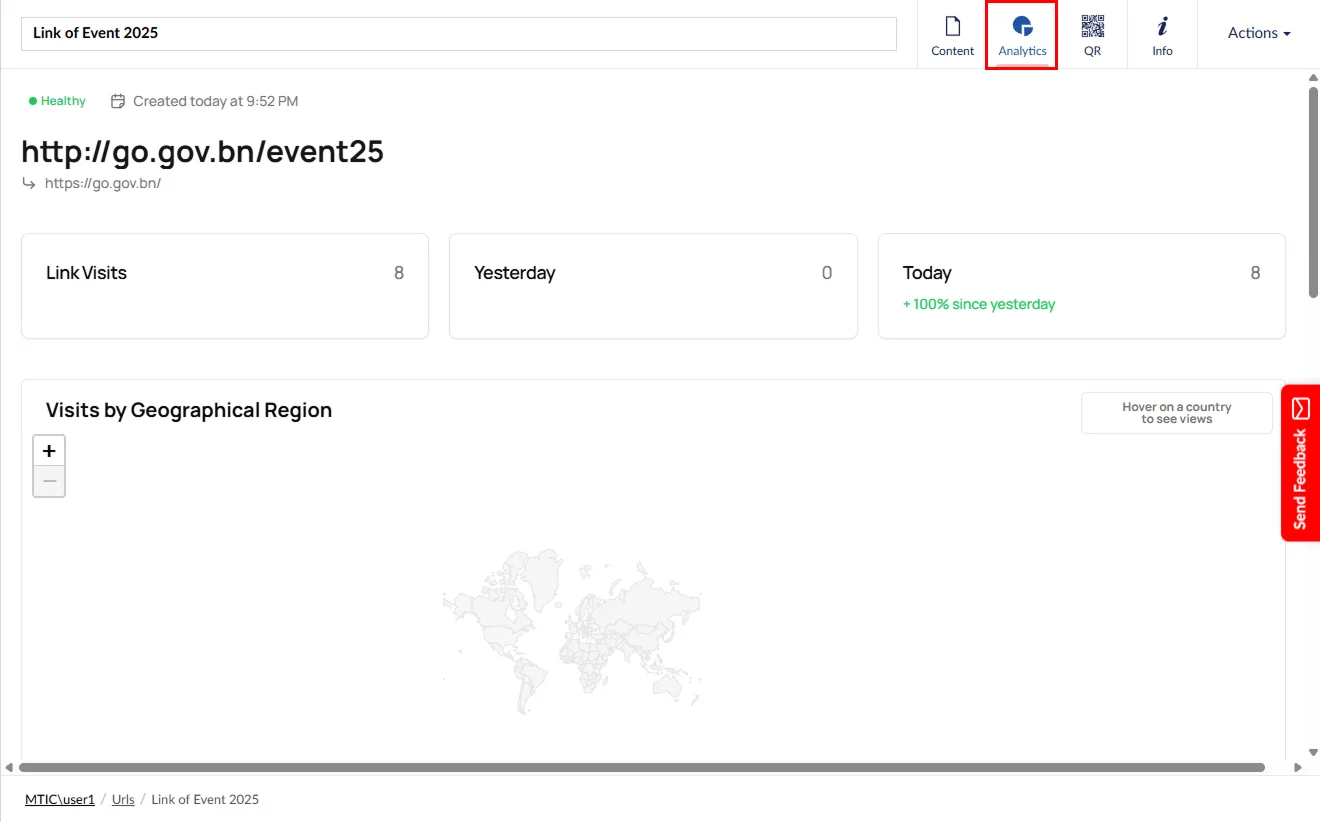
Task: Click the Yesterday visits card
Action: point(653,286)
